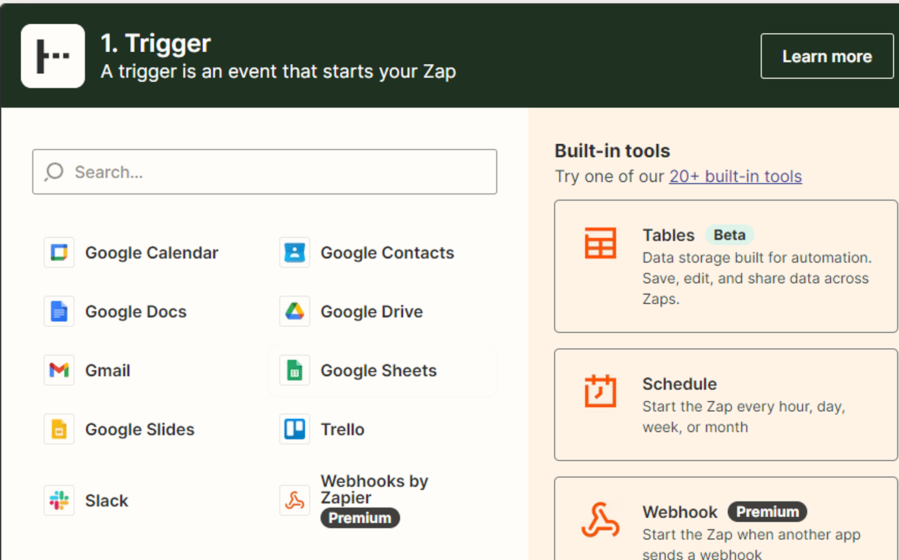Pick the Gmail label
Viewport: 899px width, 560px height.
(108, 371)
